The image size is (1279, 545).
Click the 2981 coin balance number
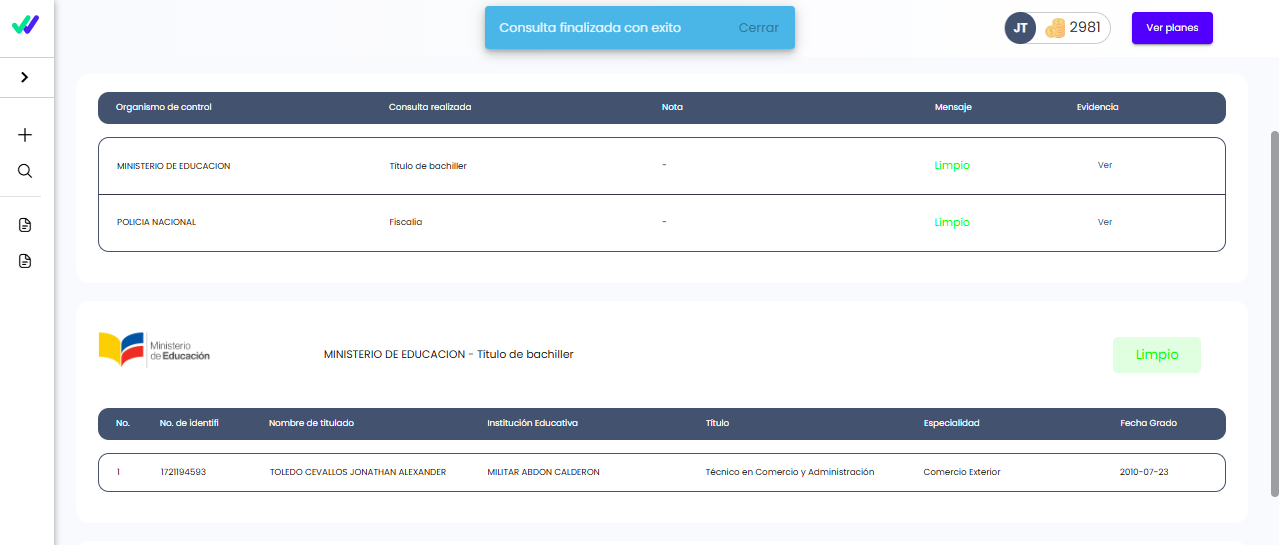pyautogui.click(x=1085, y=28)
